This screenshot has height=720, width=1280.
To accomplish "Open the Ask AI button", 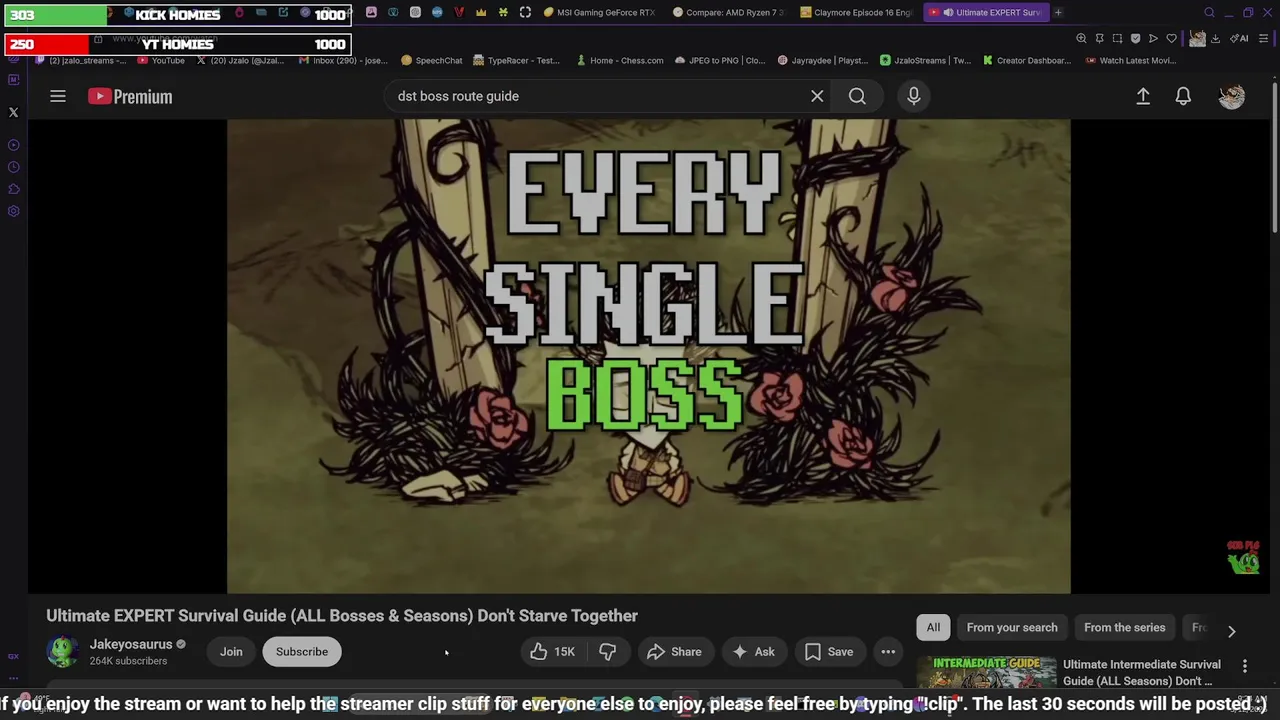I will (753, 652).
